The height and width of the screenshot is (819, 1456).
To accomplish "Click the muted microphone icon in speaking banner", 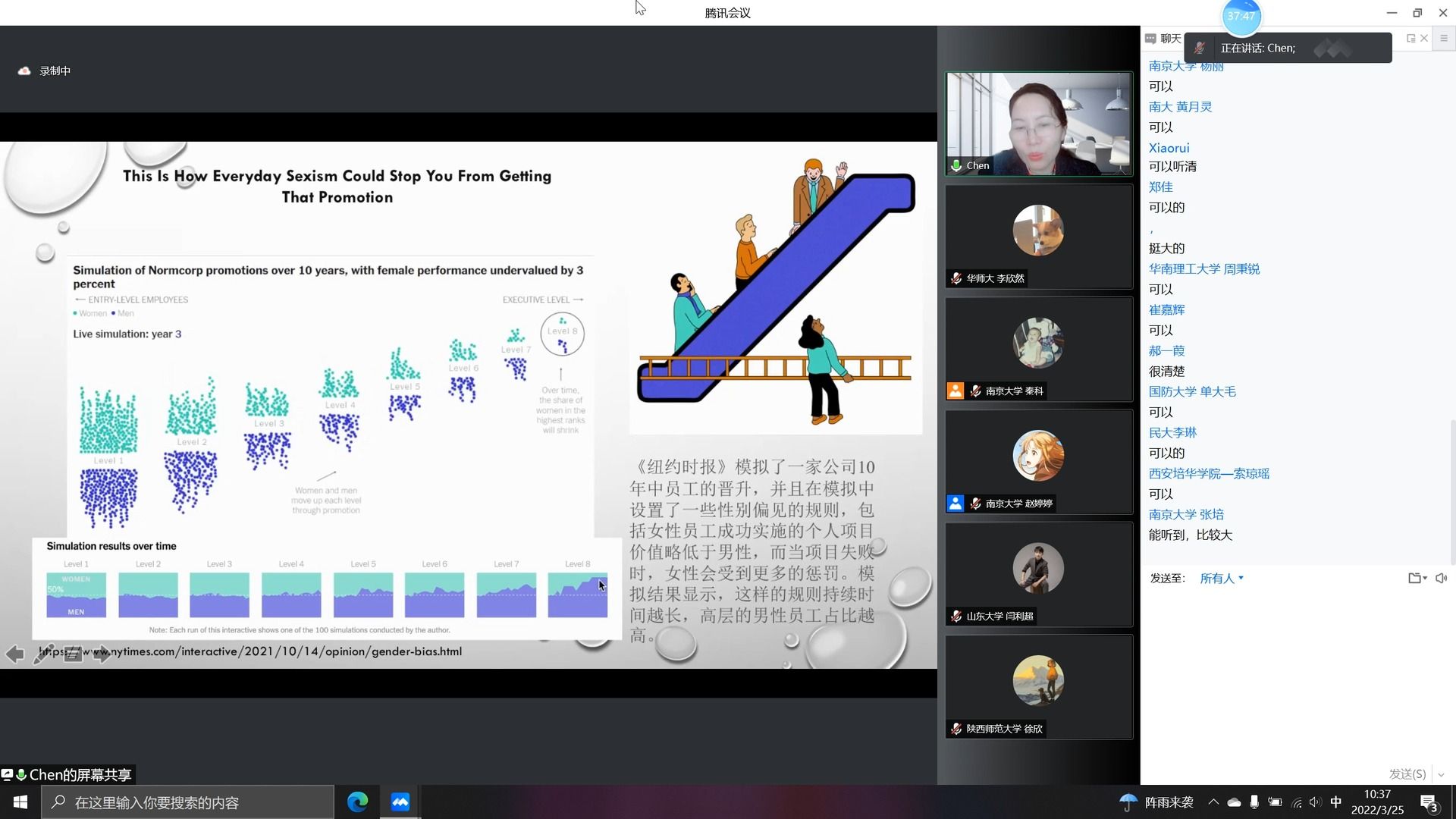I will (x=1200, y=48).
